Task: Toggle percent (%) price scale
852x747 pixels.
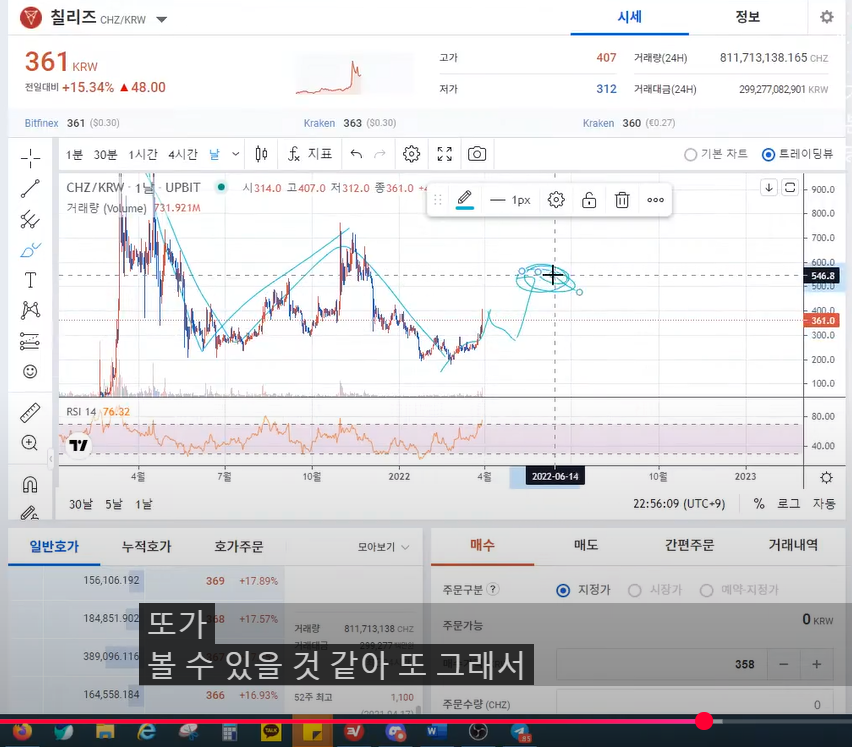Action: point(759,504)
